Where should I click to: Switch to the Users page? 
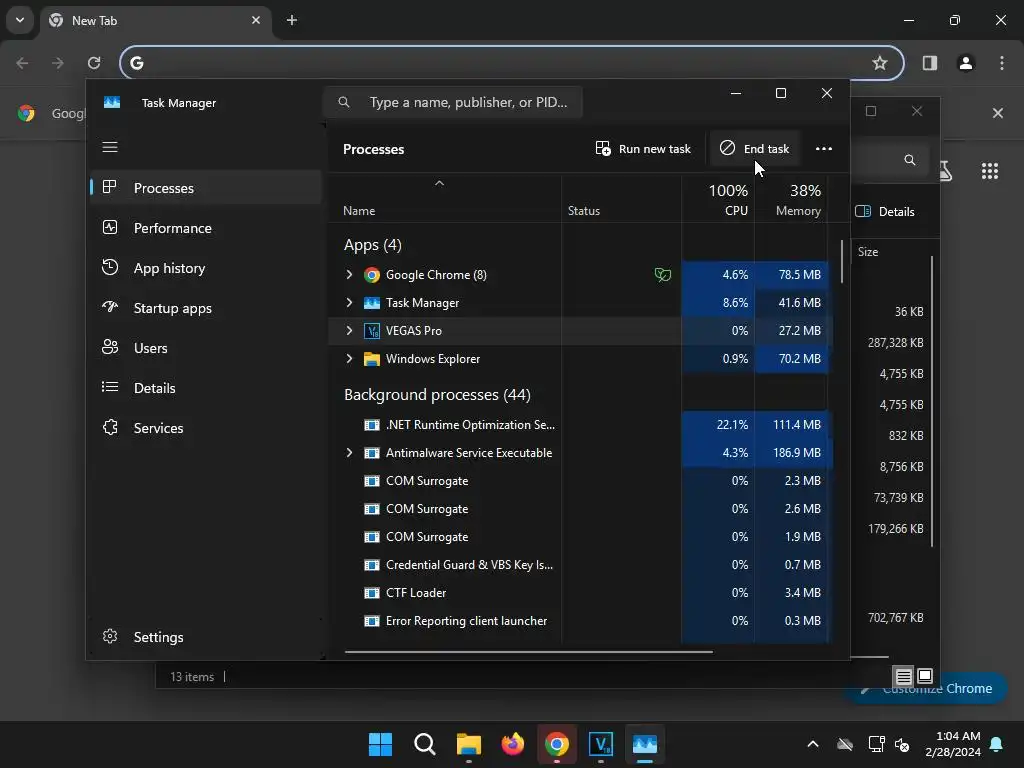(x=206, y=348)
